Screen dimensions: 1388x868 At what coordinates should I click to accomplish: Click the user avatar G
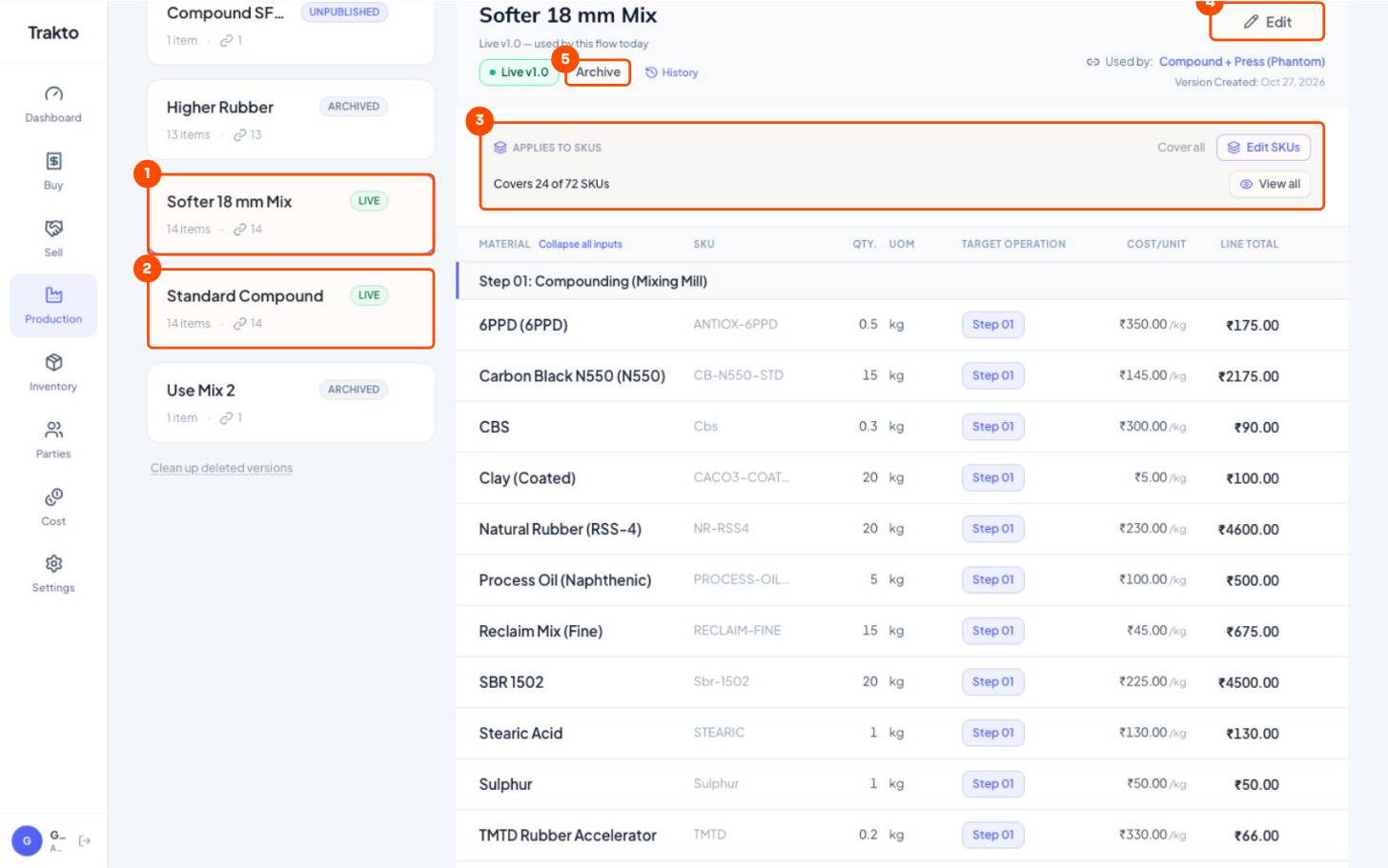pos(27,840)
